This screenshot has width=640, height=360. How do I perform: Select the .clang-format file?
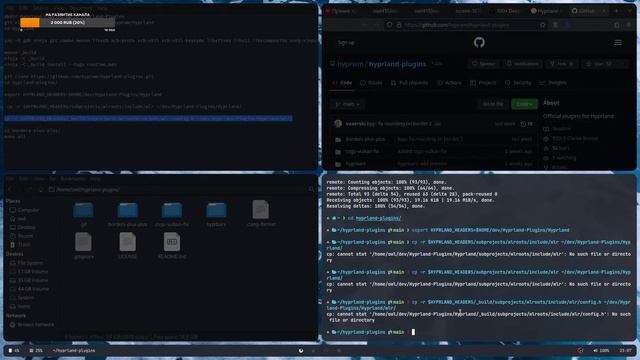[x=260, y=213]
